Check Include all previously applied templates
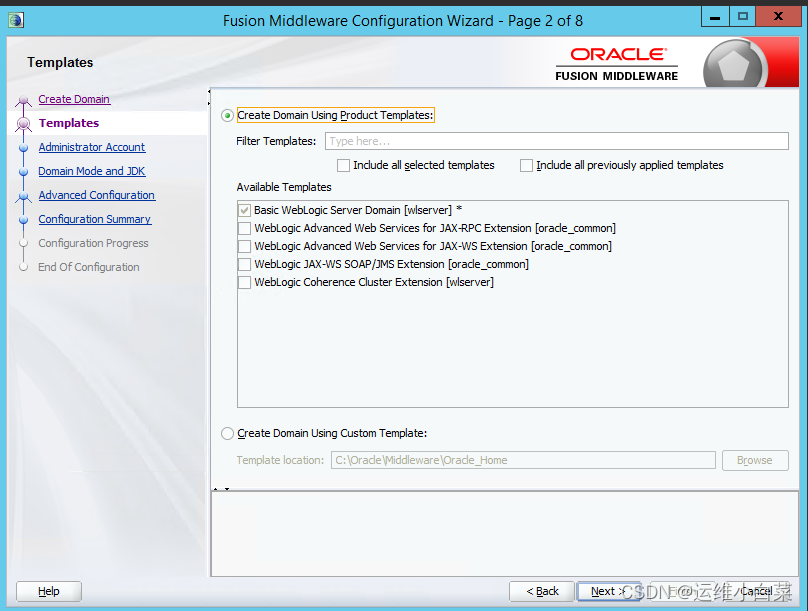Viewport: 808px width, 611px height. [x=526, y=165]
